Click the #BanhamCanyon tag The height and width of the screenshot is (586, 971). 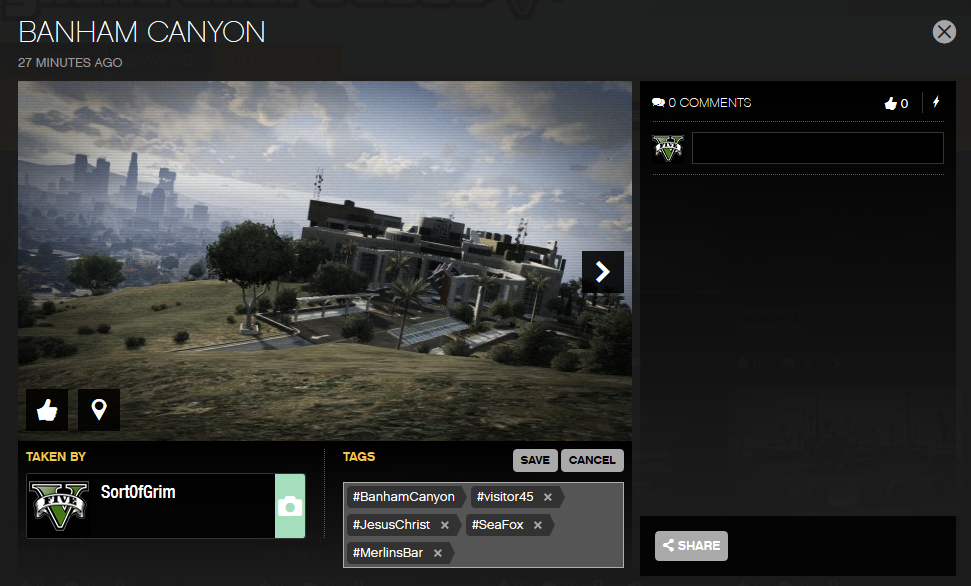[x=403, y=497]
